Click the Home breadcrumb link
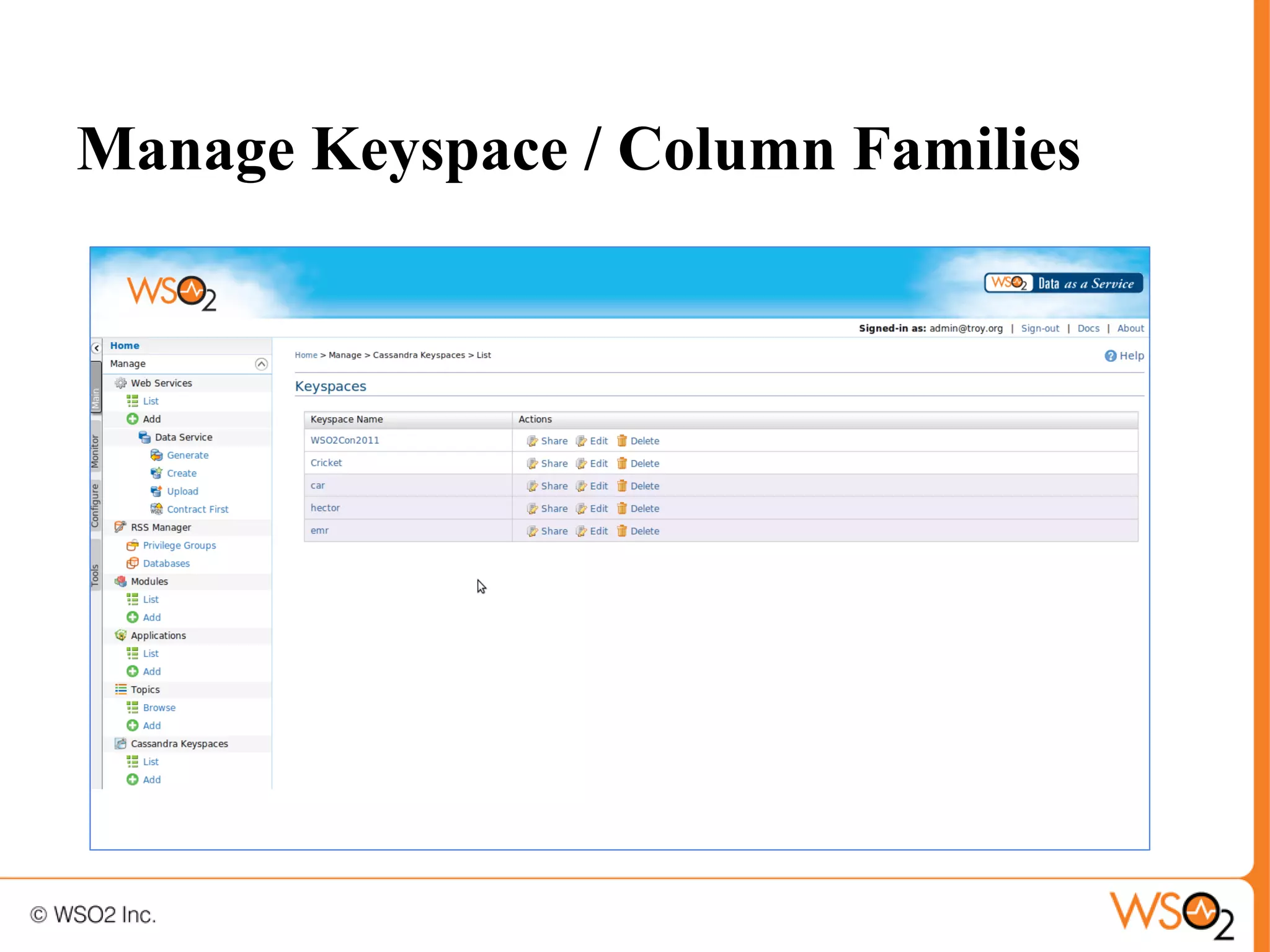The image size is (1270, 952). click(x=306, y=355)
